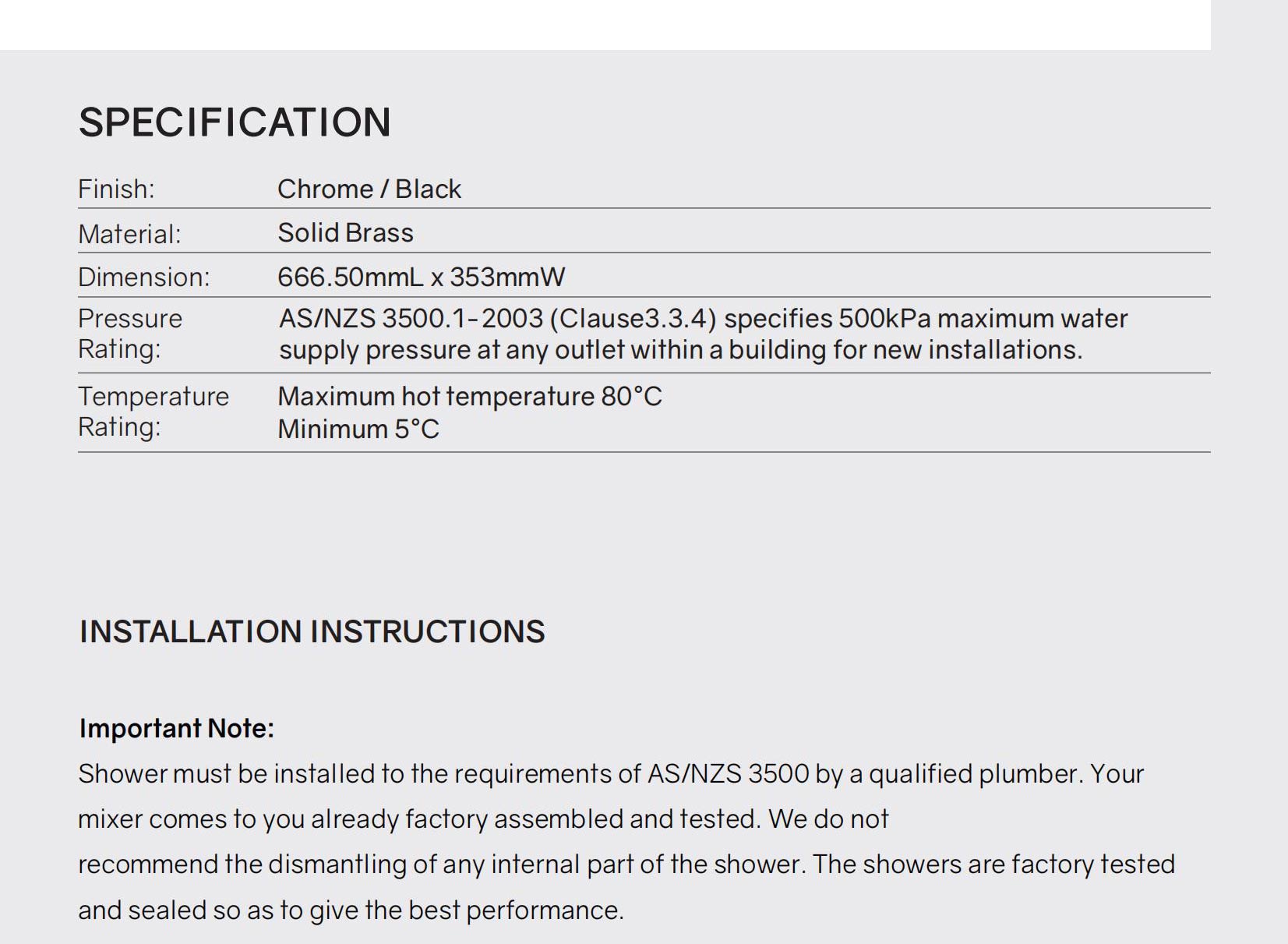Click the line starting "recommend the dismantling"
The image size is (1288, 944).
click(626, 864)
